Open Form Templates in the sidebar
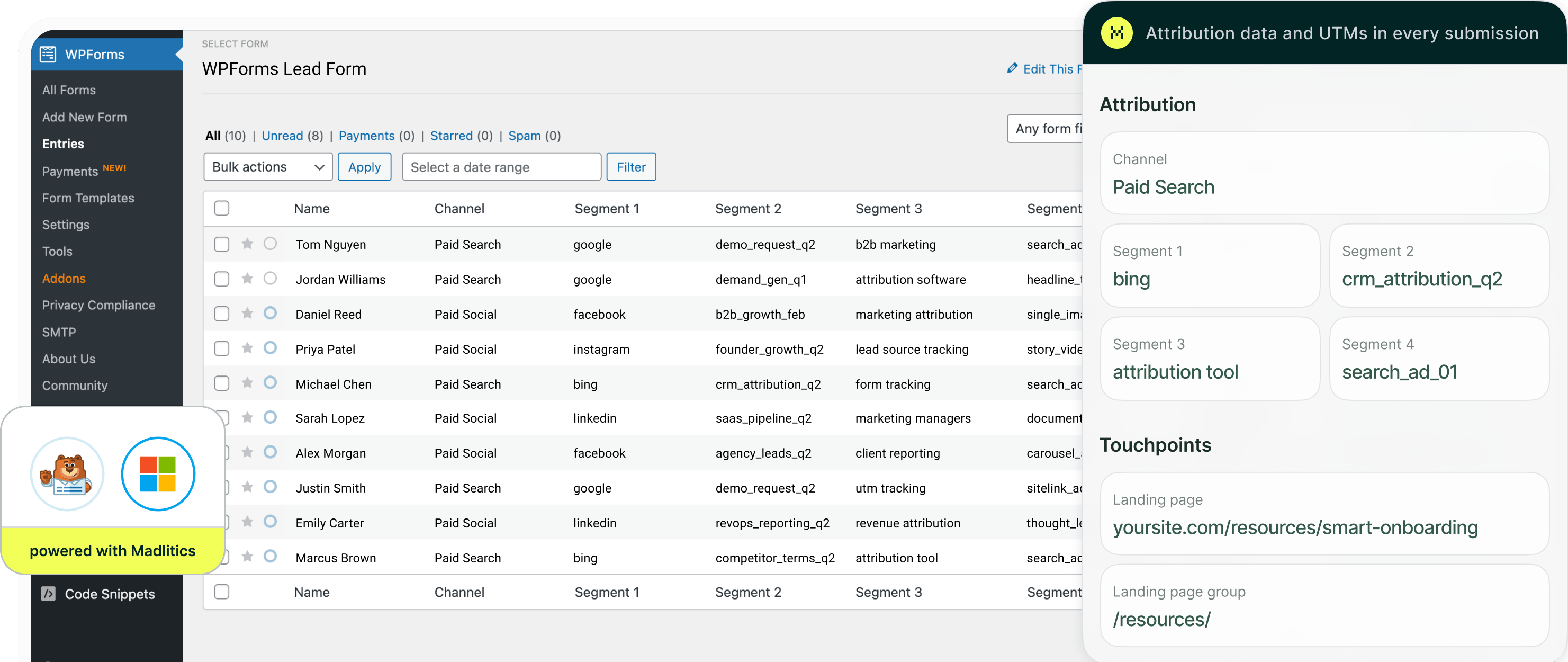Image resolution: width=1568 pixels, height=662 pixels. 88,198
